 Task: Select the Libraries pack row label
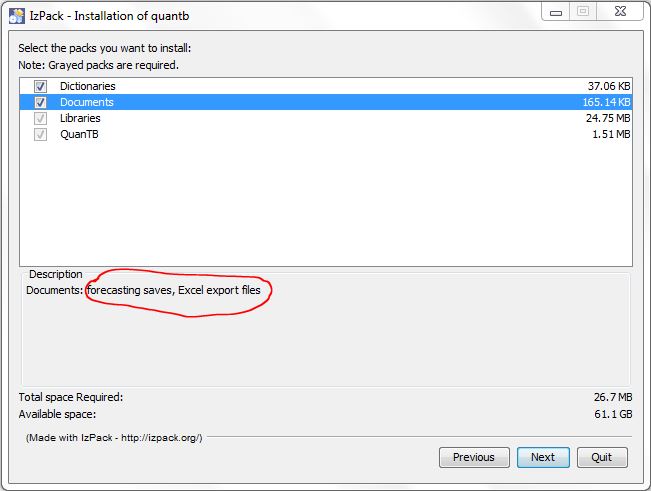click(80, 118)
